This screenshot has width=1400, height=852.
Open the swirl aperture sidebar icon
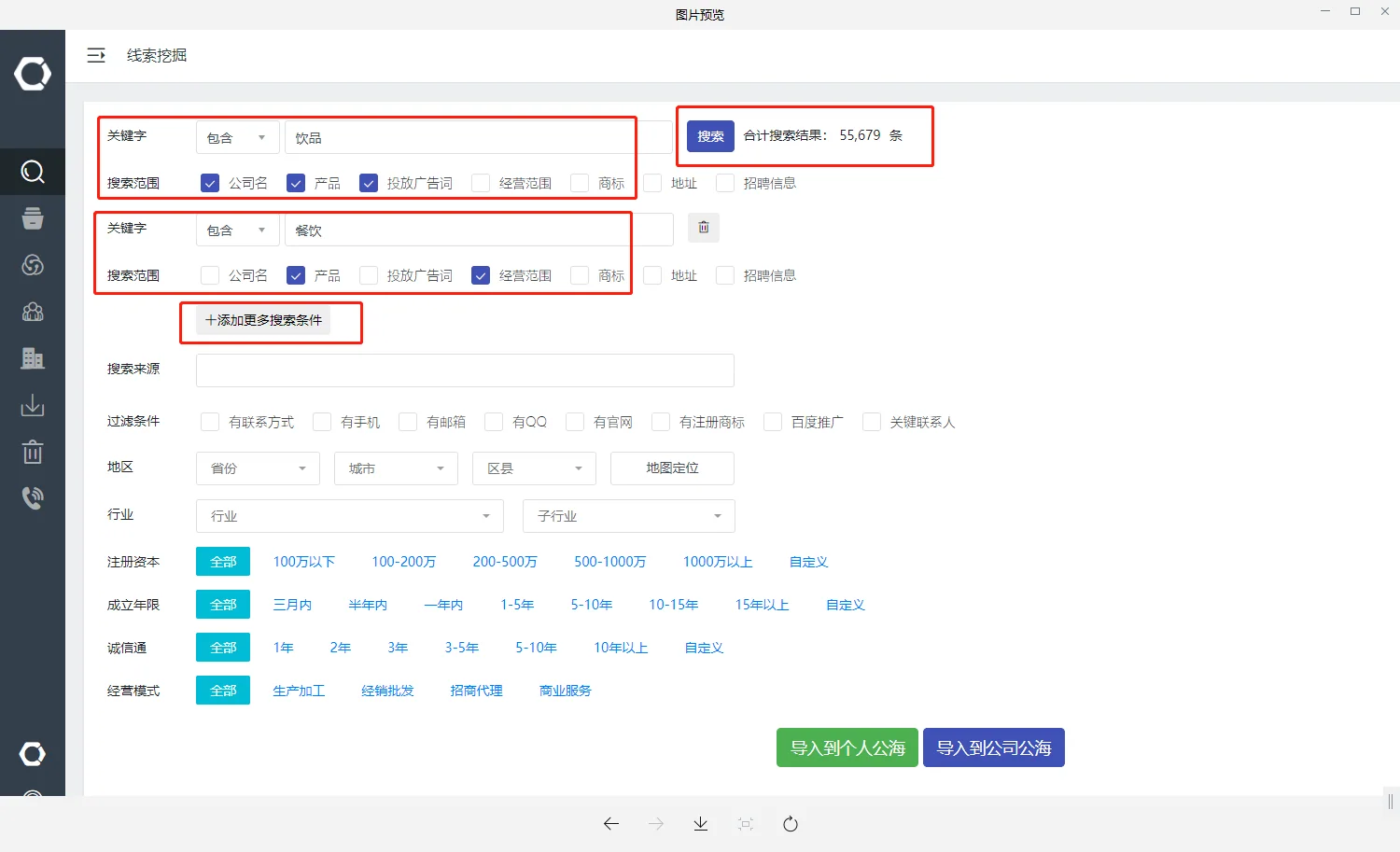coord(33,265)
